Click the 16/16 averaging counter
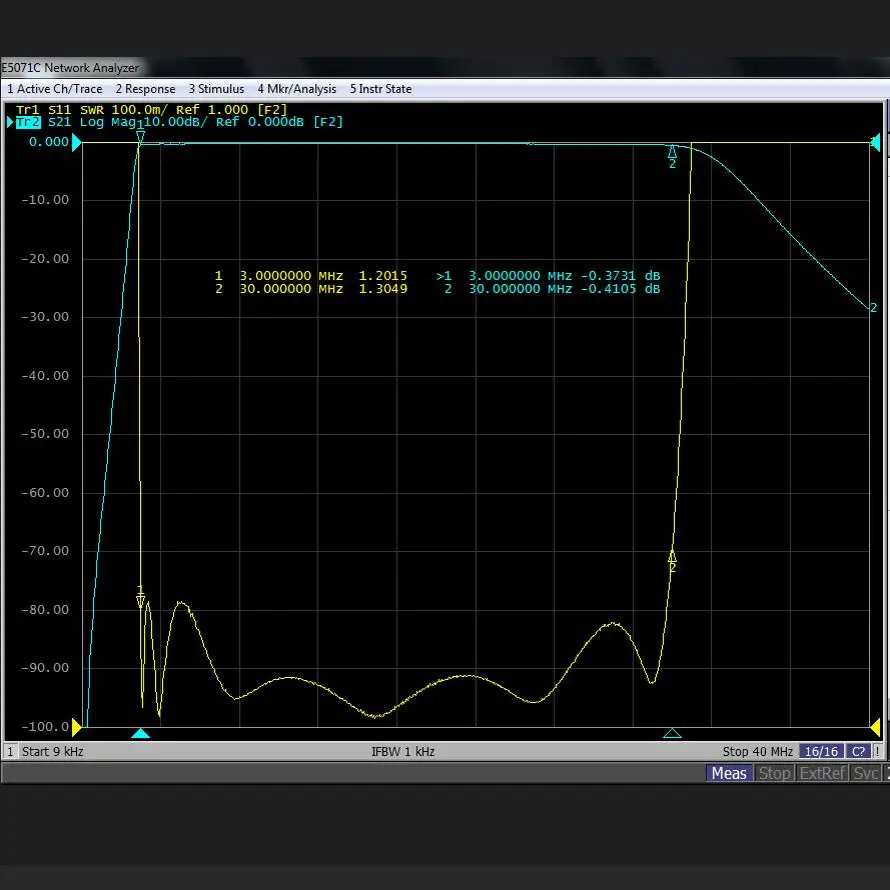Screen dimensions: 890x890 point(820,751)
